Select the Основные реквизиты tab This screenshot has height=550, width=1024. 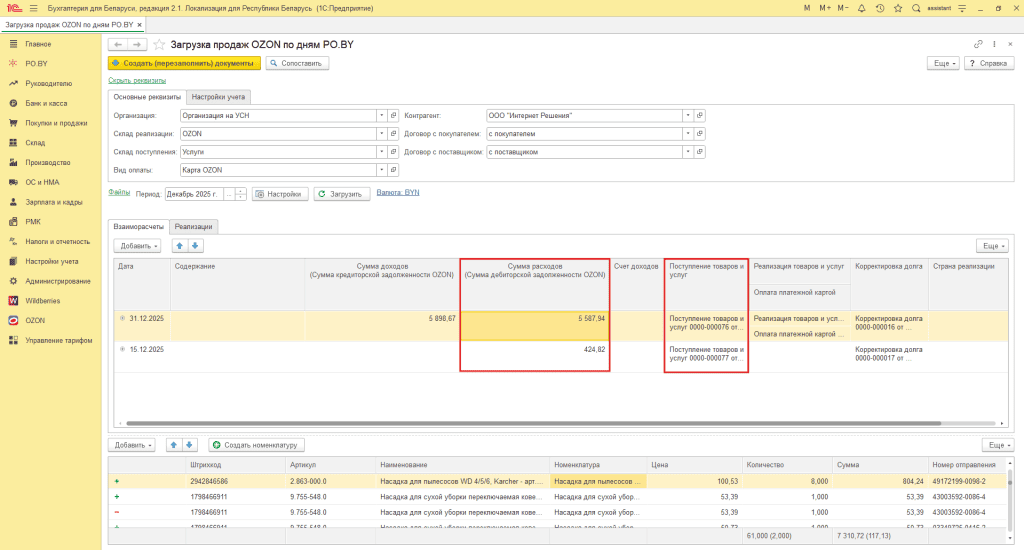(147, 97)
